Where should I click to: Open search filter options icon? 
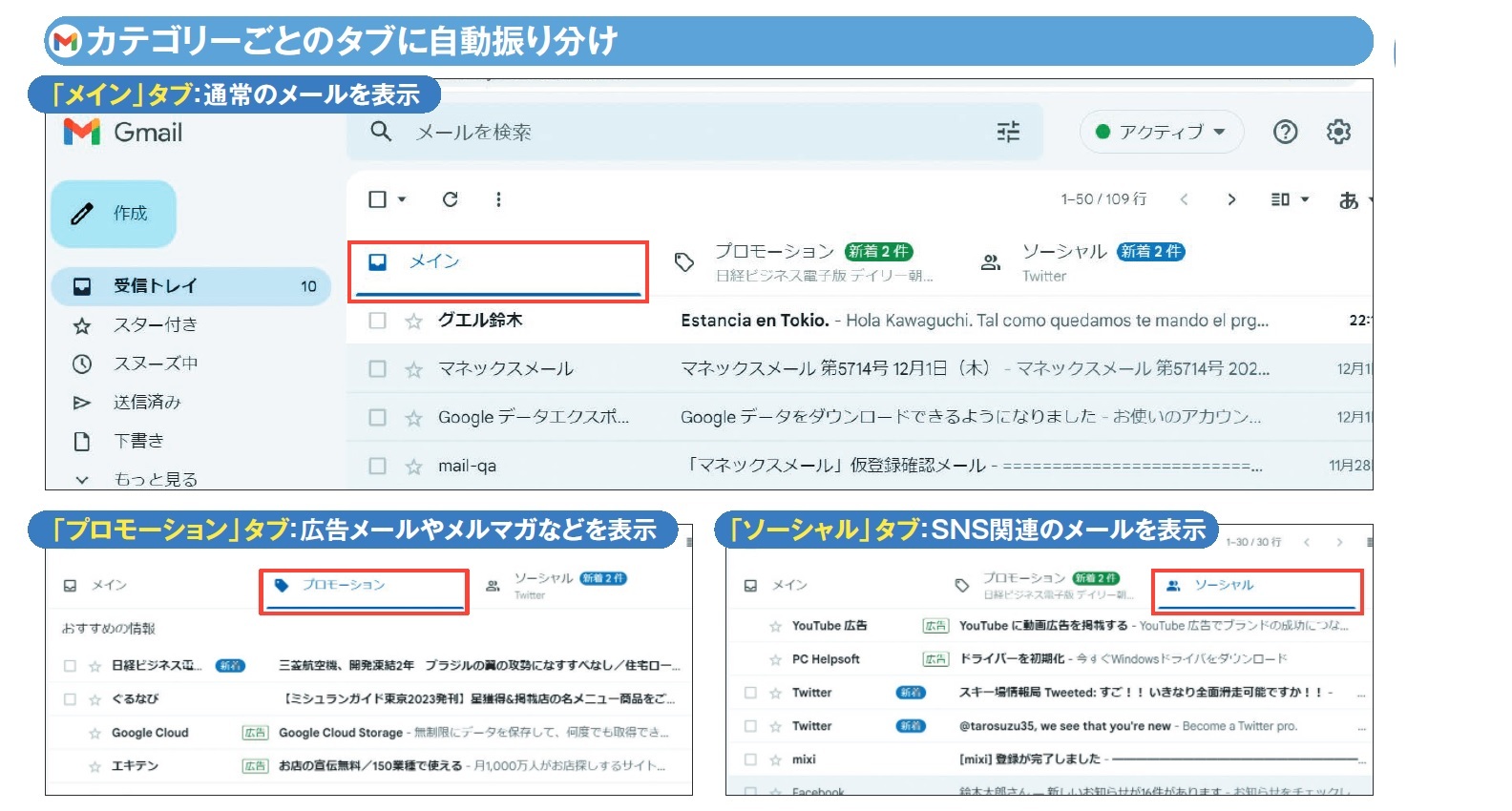[1008, 132]
